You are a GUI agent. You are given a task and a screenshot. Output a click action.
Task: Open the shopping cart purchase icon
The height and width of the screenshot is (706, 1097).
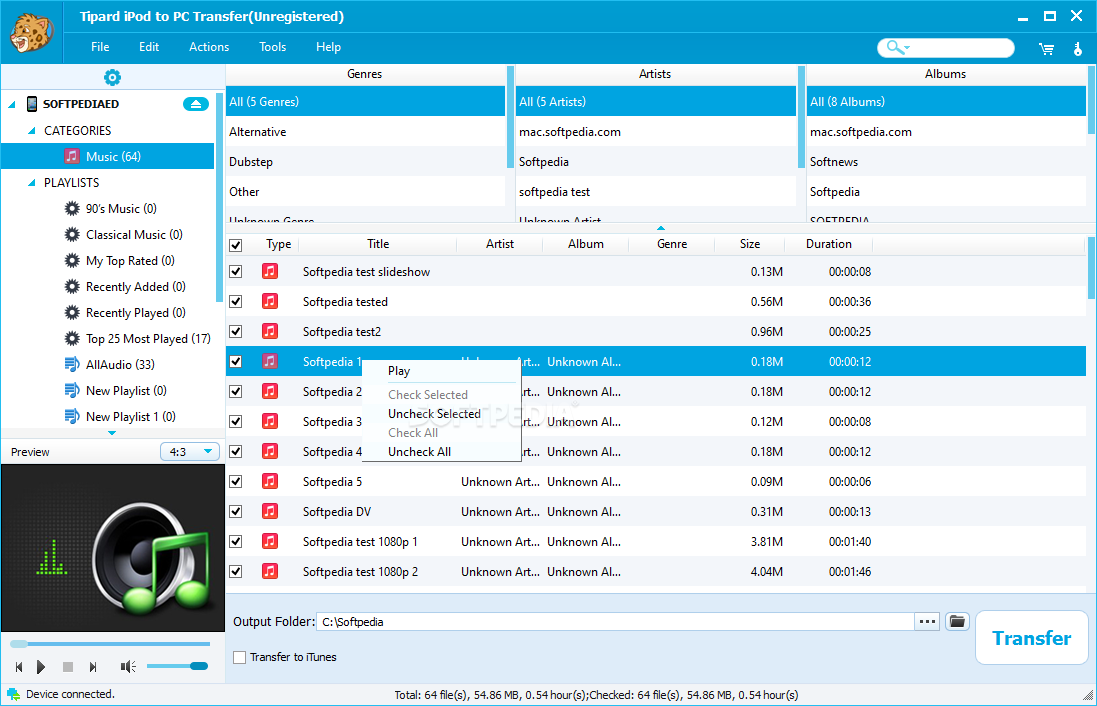1046,48
